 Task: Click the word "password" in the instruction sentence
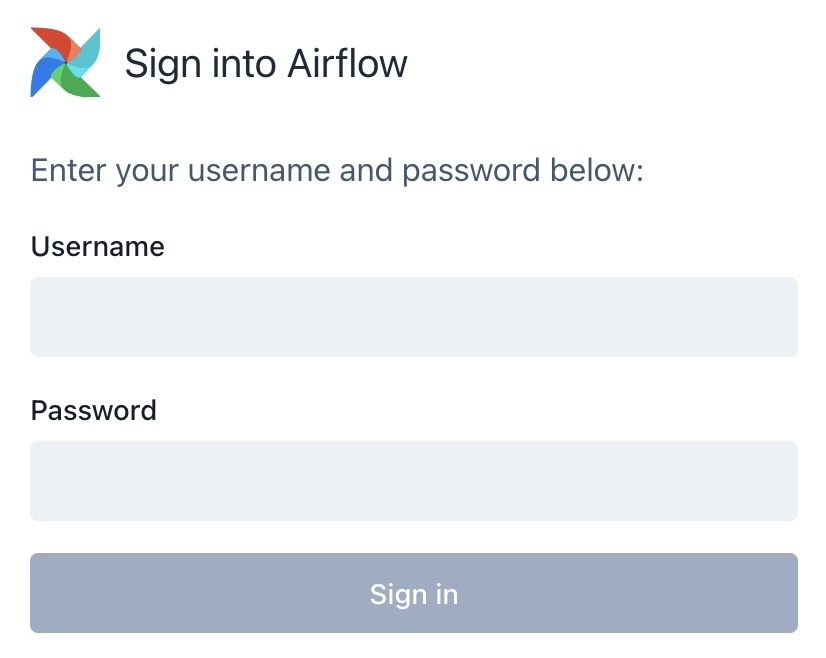(x=471, y=170)
